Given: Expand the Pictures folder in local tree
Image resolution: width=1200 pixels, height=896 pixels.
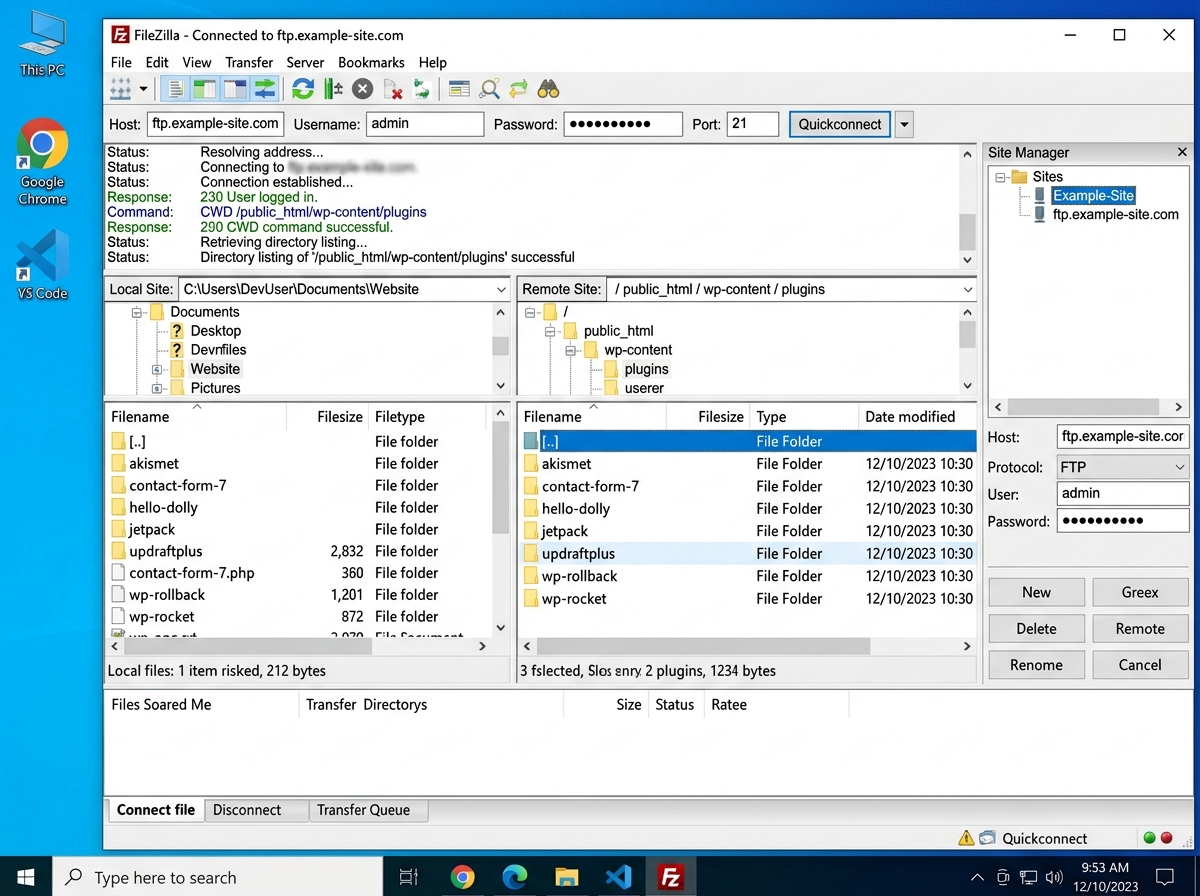Looking at the screenshot, I should [157, 388].
